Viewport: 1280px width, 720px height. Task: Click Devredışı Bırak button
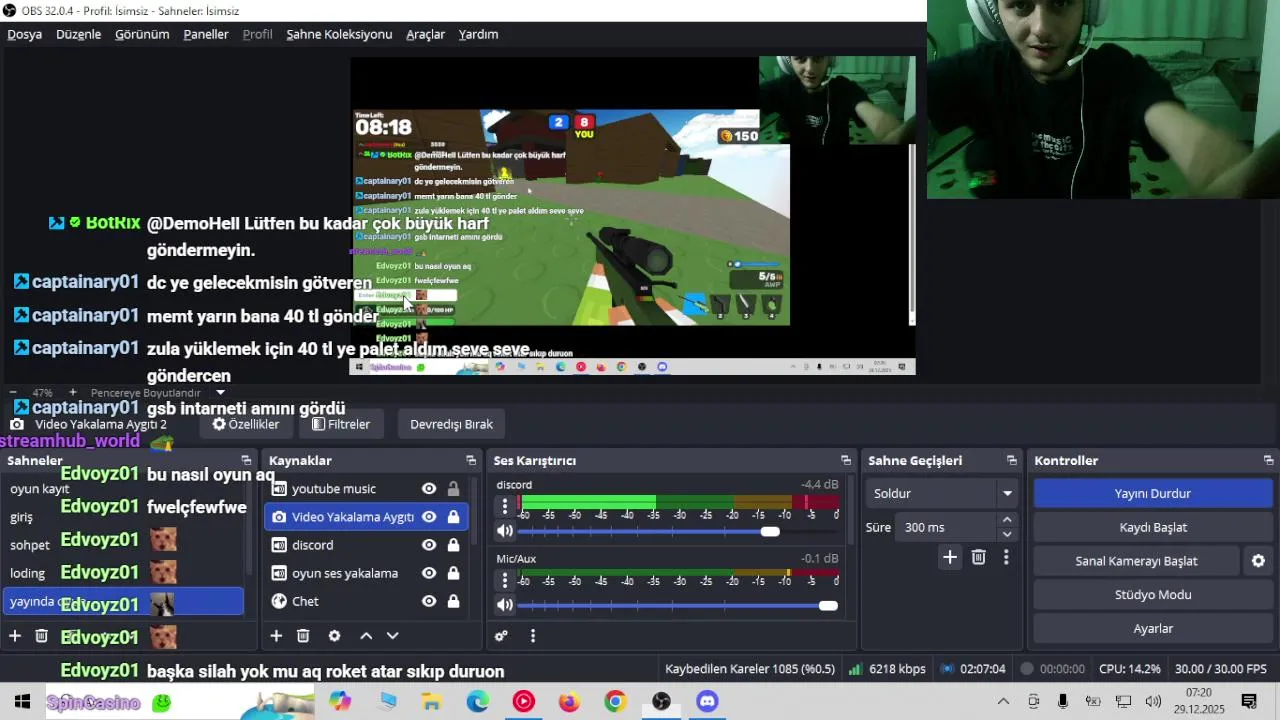click(x=451, y=424)
